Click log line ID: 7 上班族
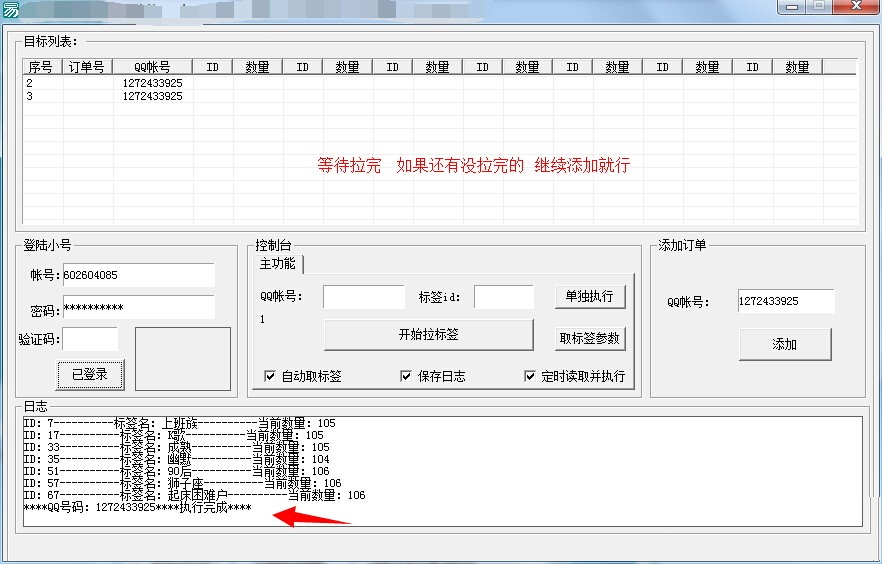The height and width of the screenshot is (564, 882). [179, 423]
